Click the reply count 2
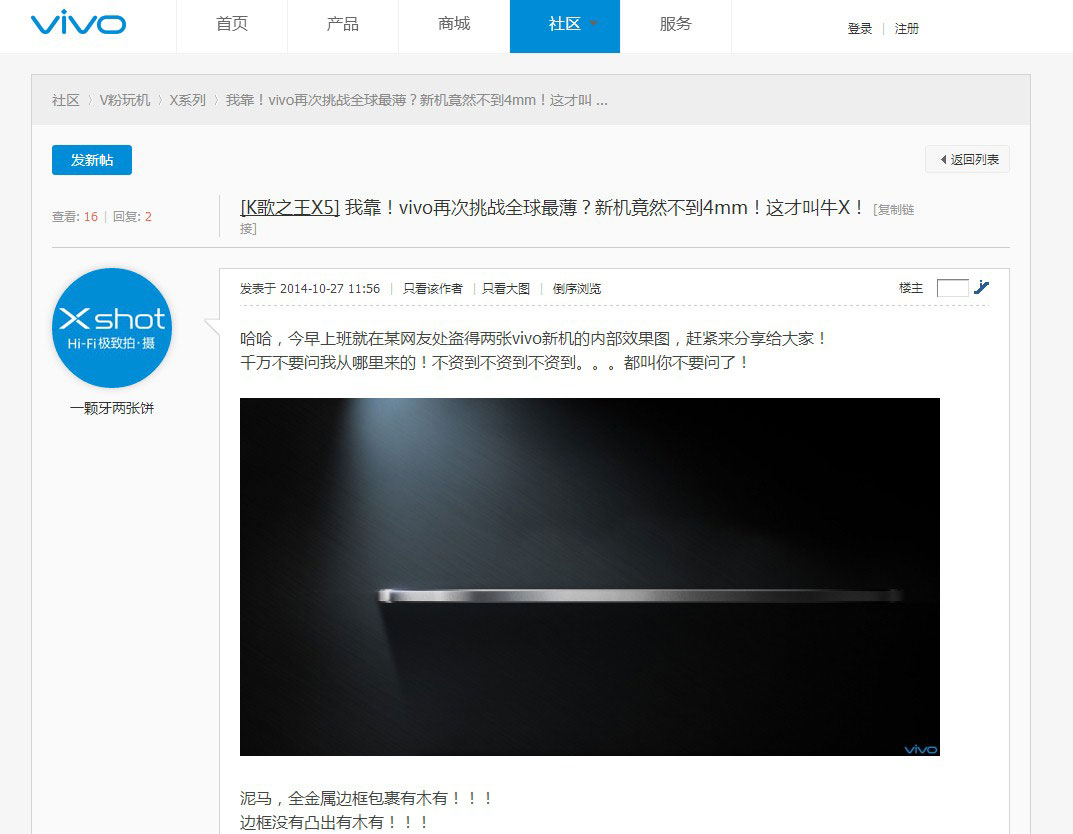This screenshot has width=1073, height=834. 148,217
